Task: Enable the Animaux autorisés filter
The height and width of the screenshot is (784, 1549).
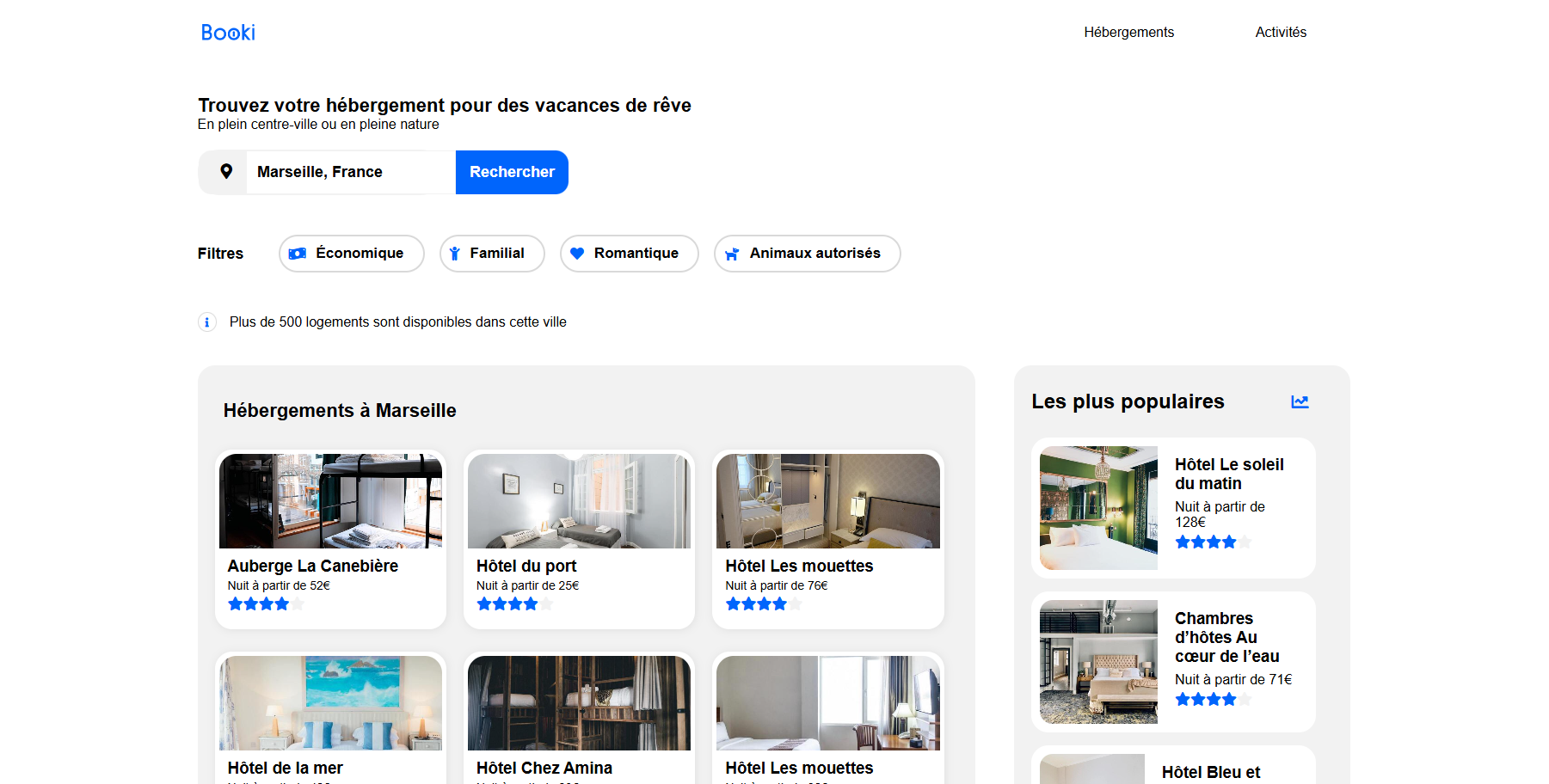Action: (x=807, y=253)
